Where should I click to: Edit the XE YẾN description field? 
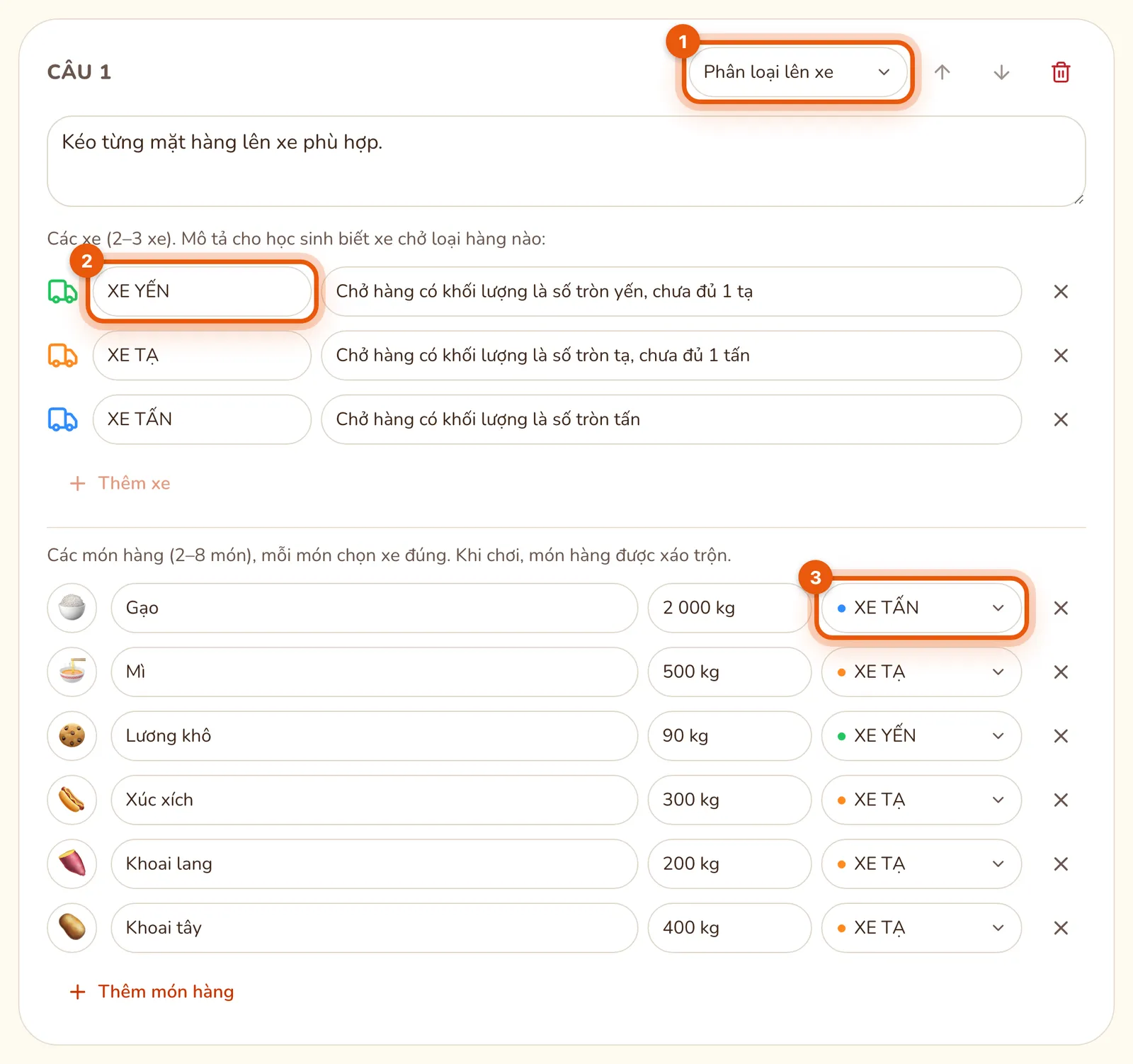coord(671,292)
